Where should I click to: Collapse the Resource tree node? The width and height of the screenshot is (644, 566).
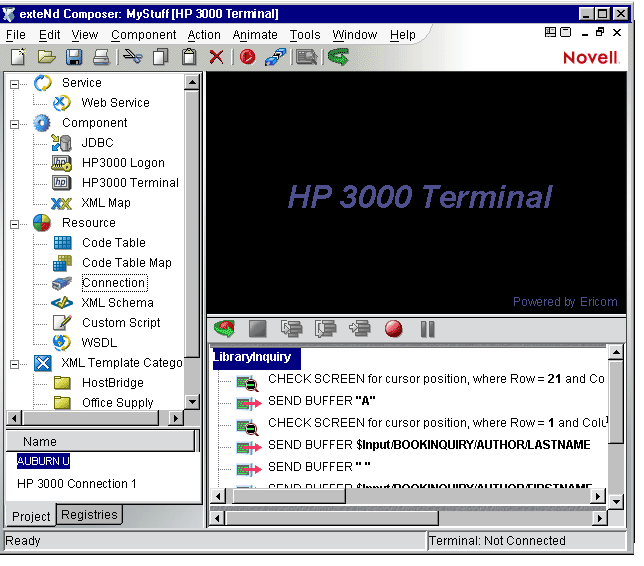pyautogui.click(x=14, y=224)
